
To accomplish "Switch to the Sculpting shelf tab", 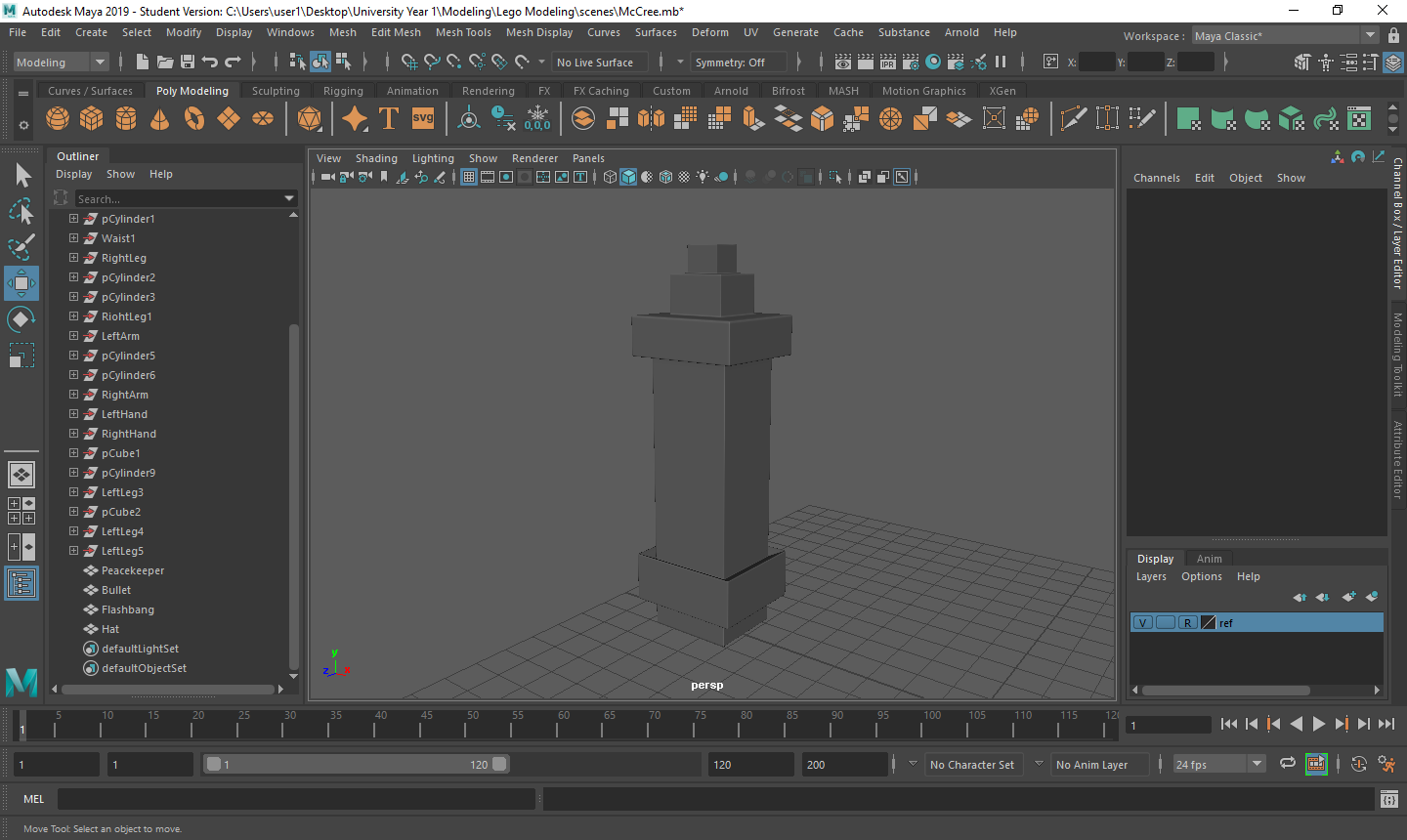I will 276,91.
